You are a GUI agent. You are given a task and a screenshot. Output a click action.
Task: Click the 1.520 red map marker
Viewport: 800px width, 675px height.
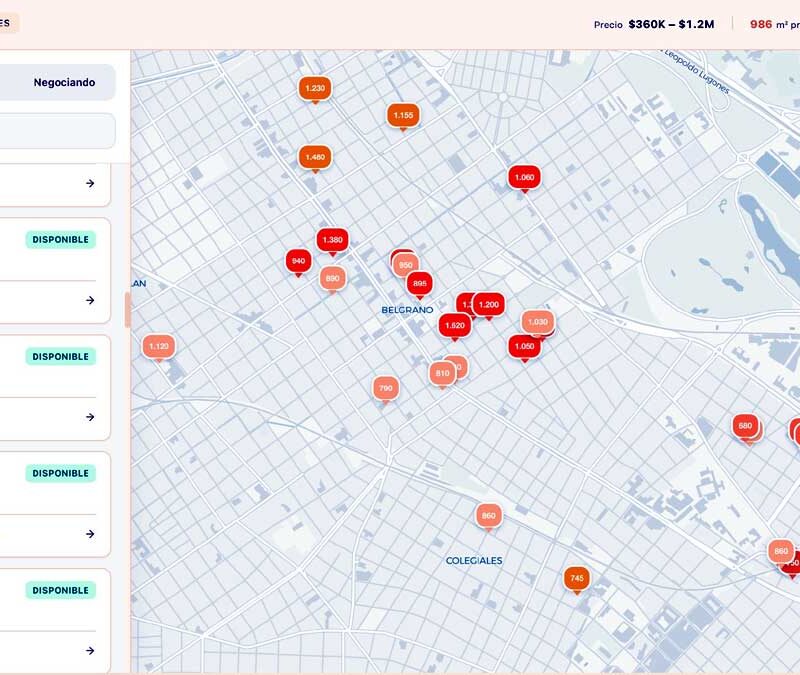[x=454, y=325]
